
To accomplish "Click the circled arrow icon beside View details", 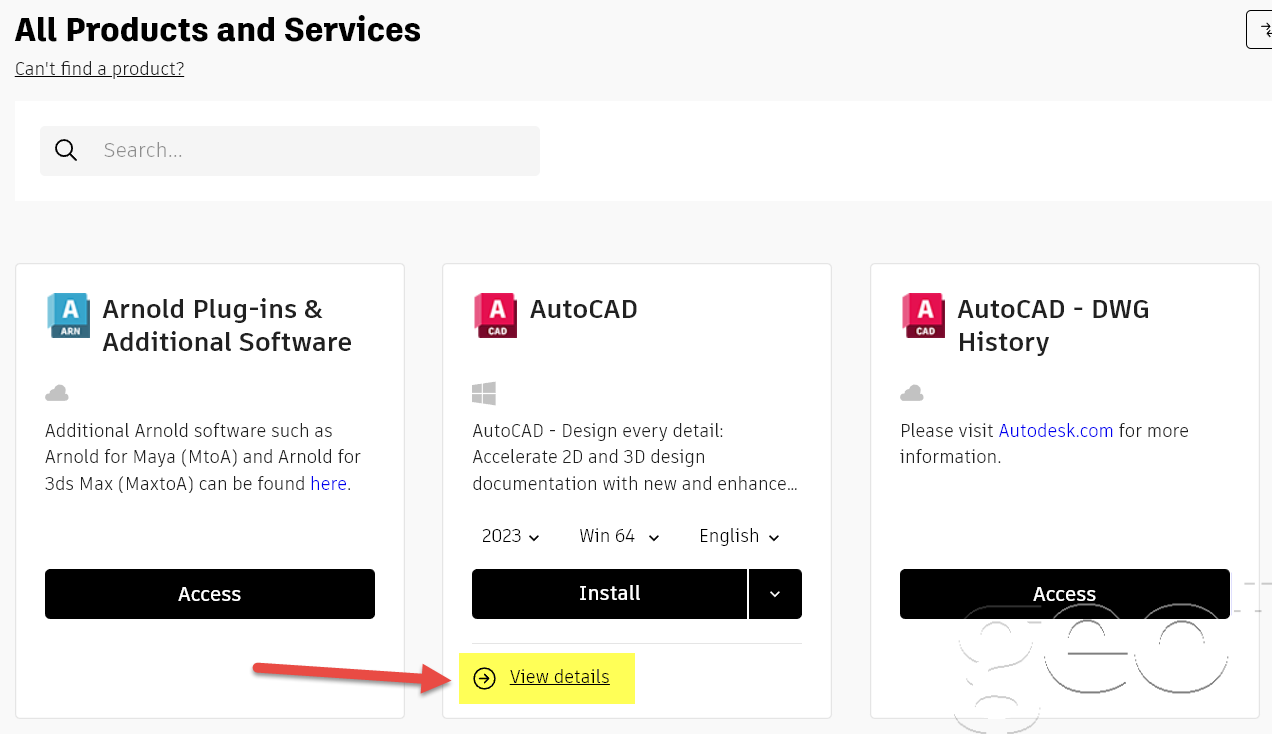I will tap(484, 678).
